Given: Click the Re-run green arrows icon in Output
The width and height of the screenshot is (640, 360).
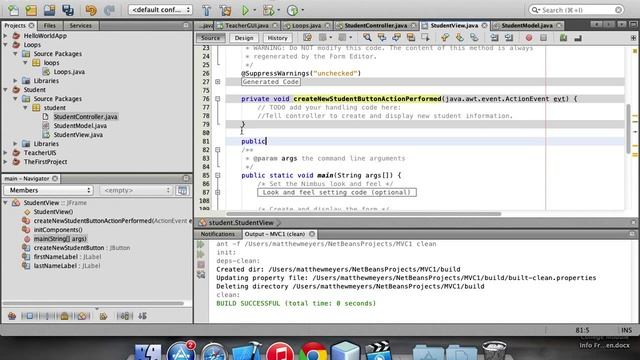Looking at the screenshot, I should pyautogui.click(x=201, y=244).
